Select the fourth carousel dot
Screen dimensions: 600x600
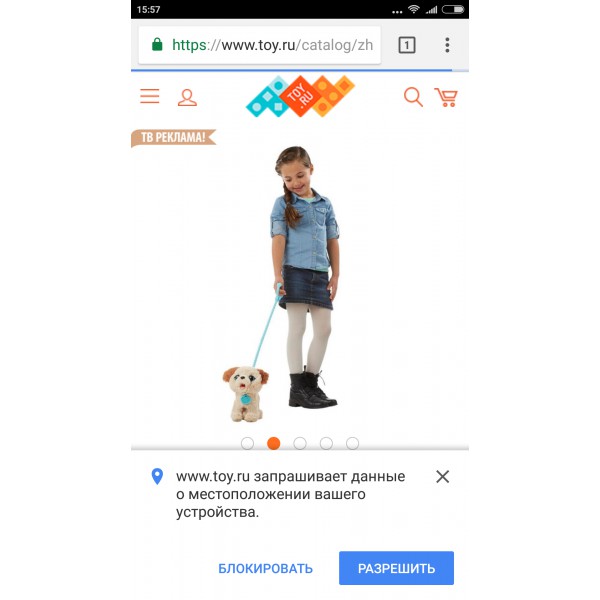coord(326,443)
